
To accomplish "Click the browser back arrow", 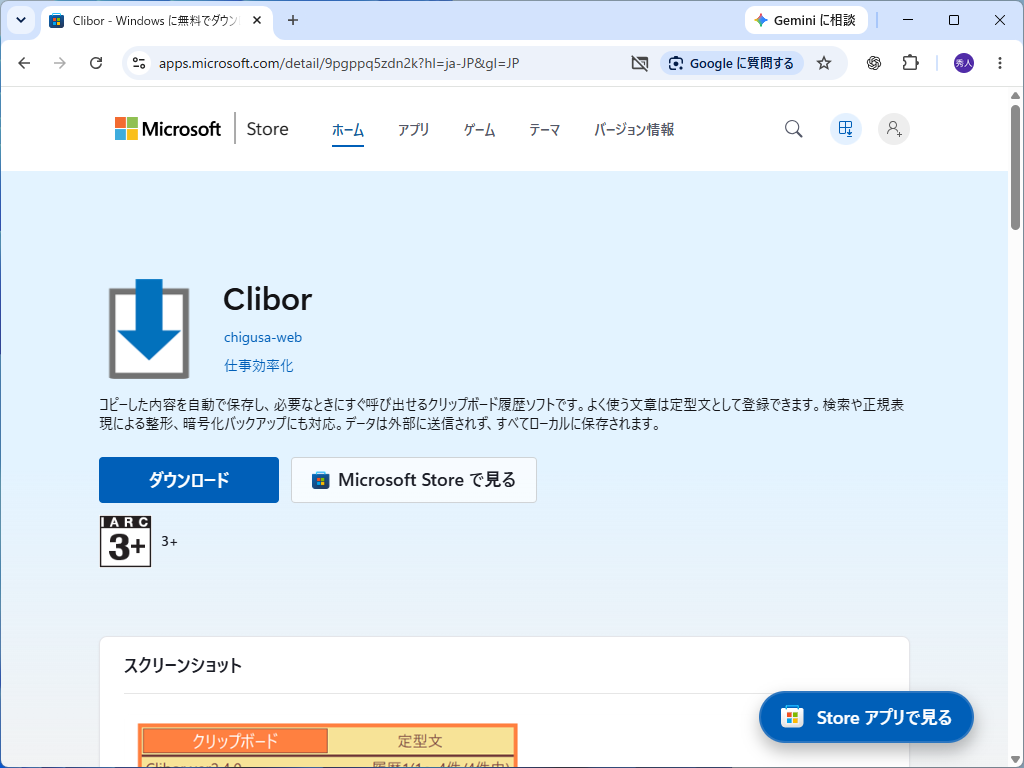I will (x=24, y=63).
